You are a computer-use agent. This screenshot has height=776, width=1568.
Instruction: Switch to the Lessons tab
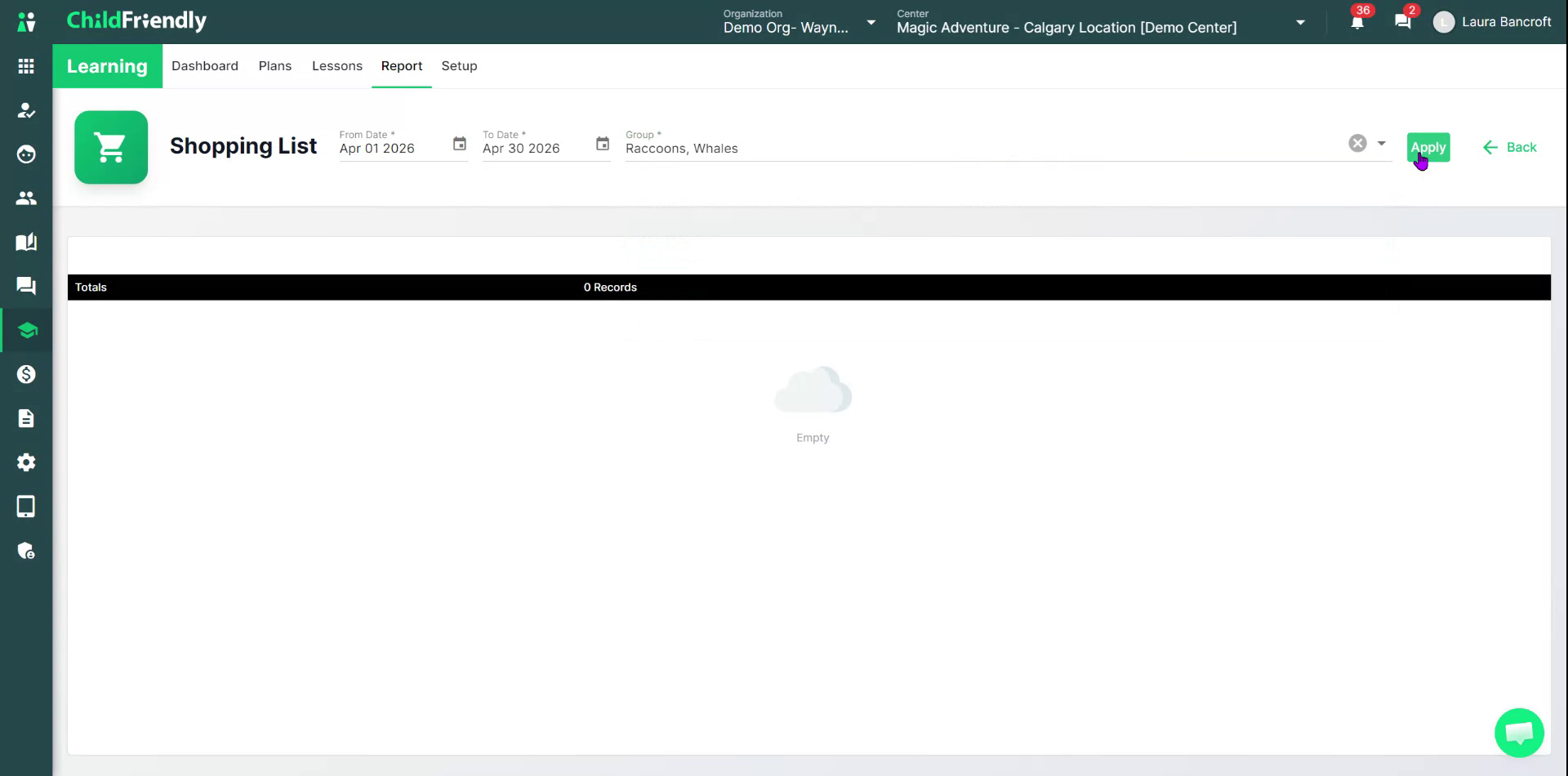[337, 66]
